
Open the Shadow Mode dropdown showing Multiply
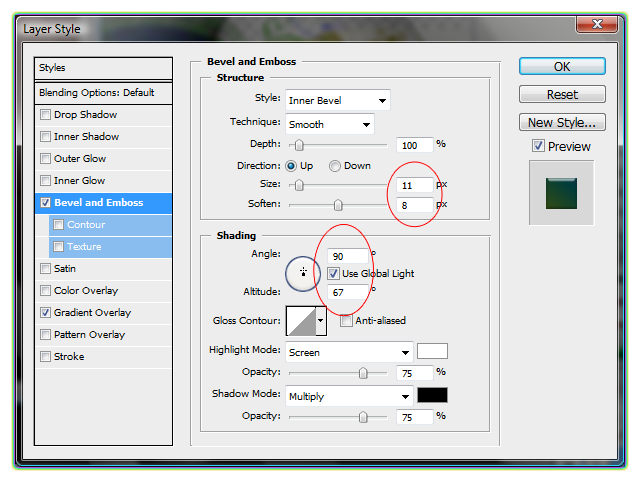pyautogui.click(x=349, y=396)
